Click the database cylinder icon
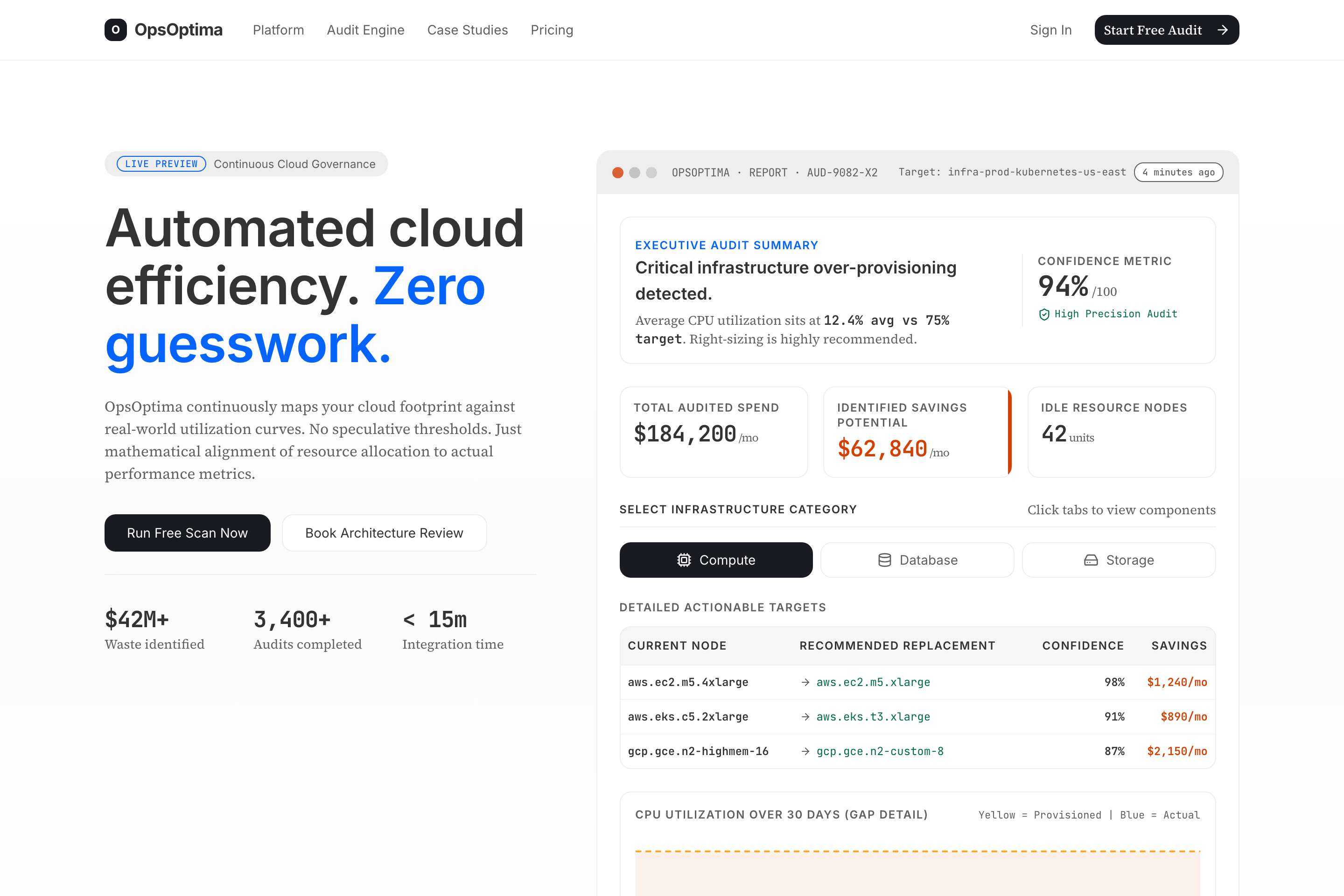This screenshot has width=1344, height=896. tap(885, 560)
